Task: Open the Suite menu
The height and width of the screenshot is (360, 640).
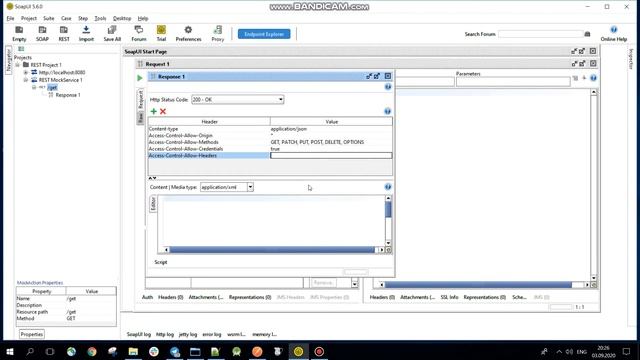Action: click(x=49, y=18)
